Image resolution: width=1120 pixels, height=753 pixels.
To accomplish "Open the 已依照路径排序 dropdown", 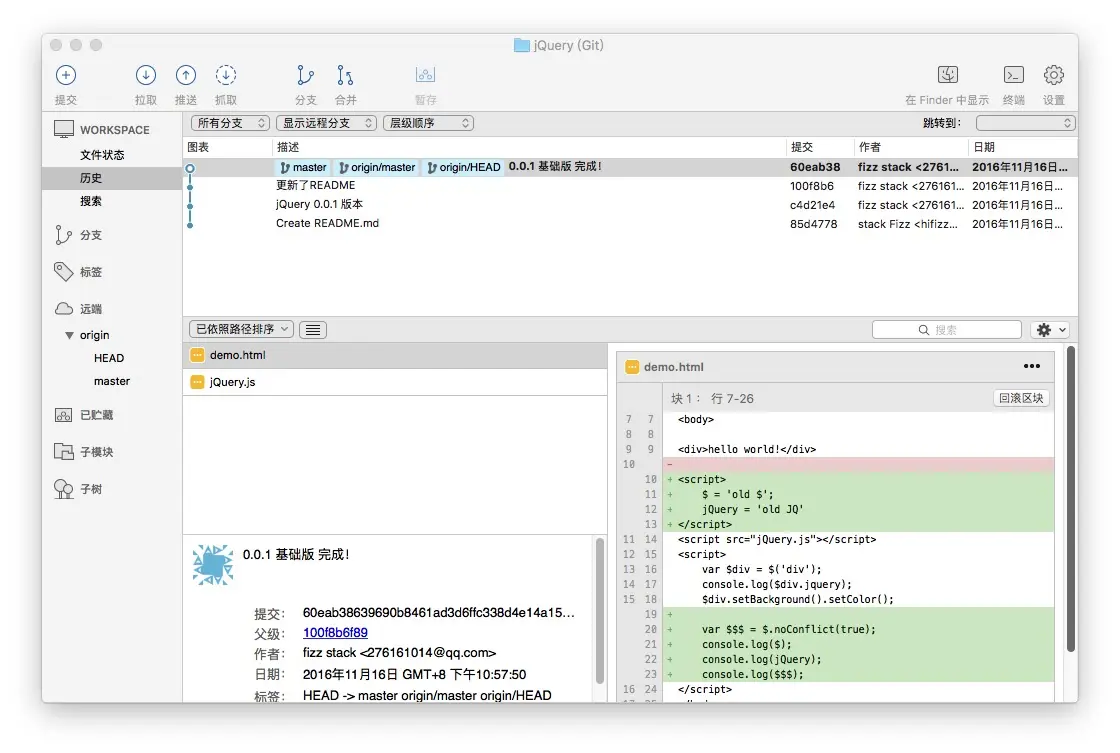I will (x=241, y=329).
